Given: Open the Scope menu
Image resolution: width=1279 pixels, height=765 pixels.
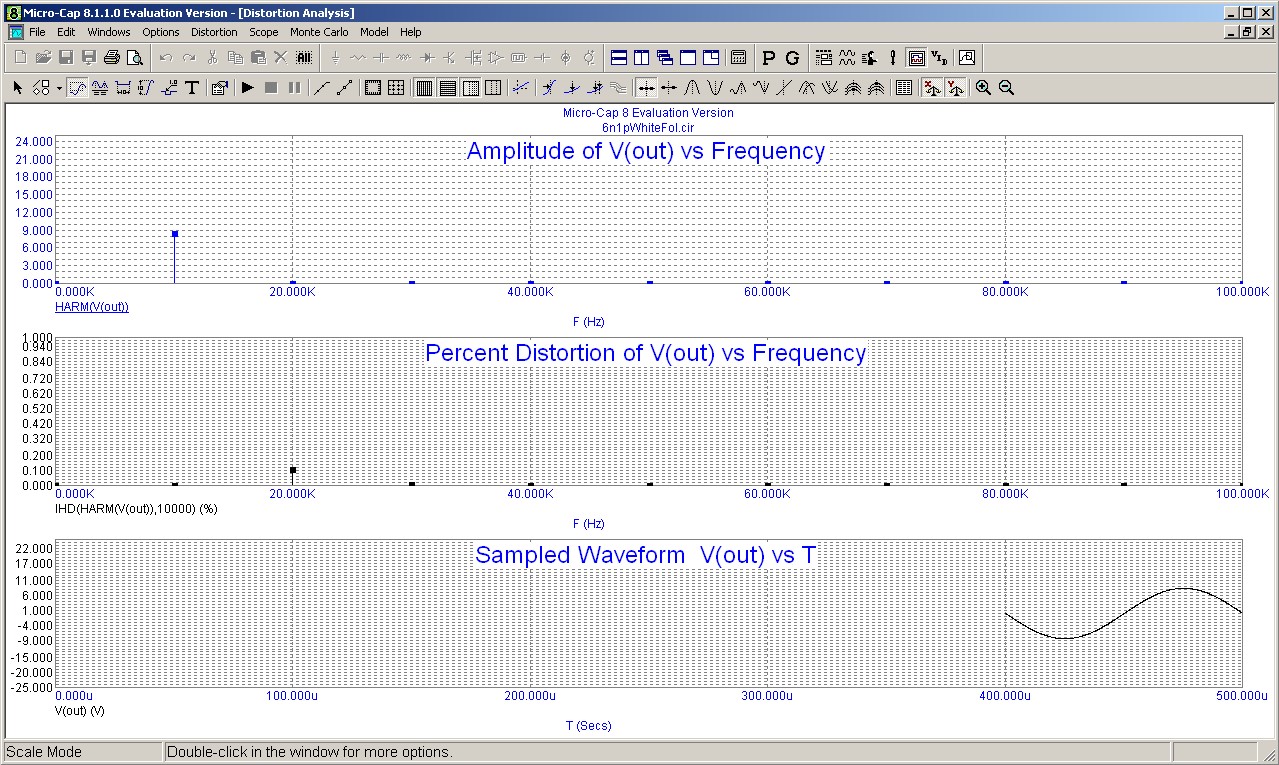Looking at the screenshot, I should [264, 32].
